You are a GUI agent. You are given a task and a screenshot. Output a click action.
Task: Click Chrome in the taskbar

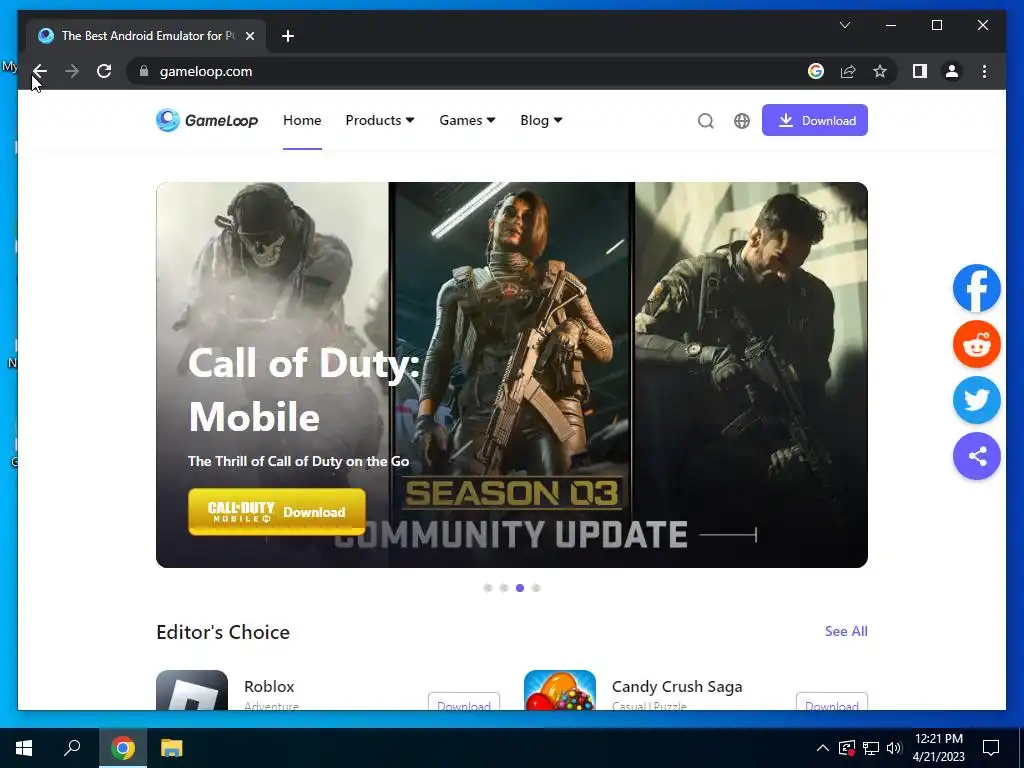(x=123, y=748)
